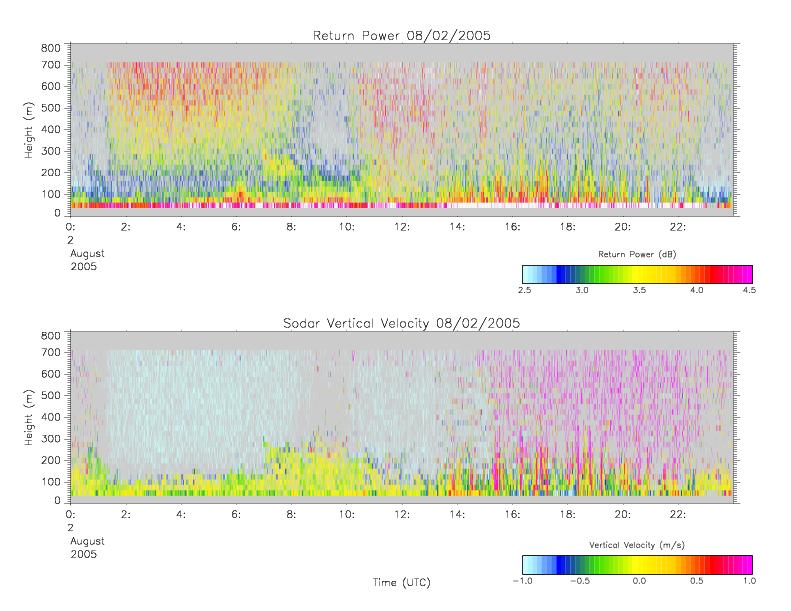The image size is (791, 611).
Task: Click the "14:" time tick under Return Power plot
Action: pyautogui.click(x=457, y=227)
